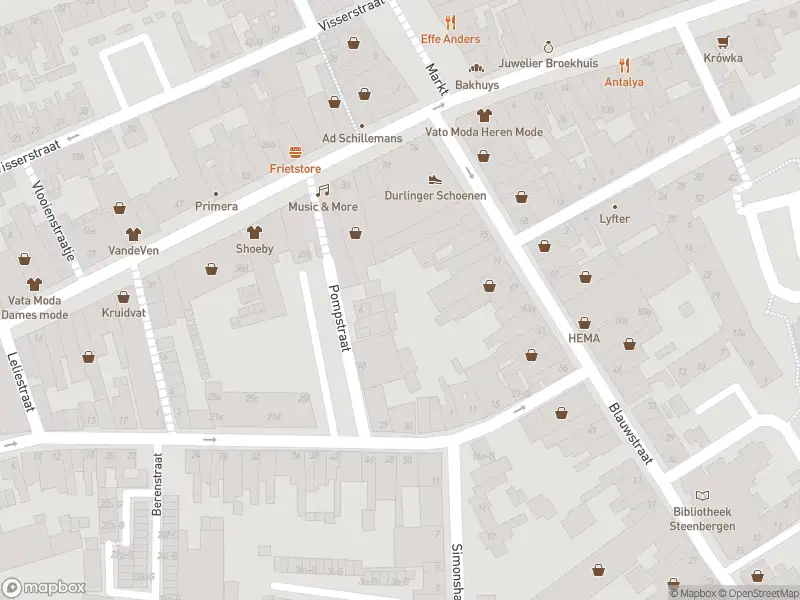Click the Frietstore burger icon
This screenshot has width=800, height=600.
point(295,153)
